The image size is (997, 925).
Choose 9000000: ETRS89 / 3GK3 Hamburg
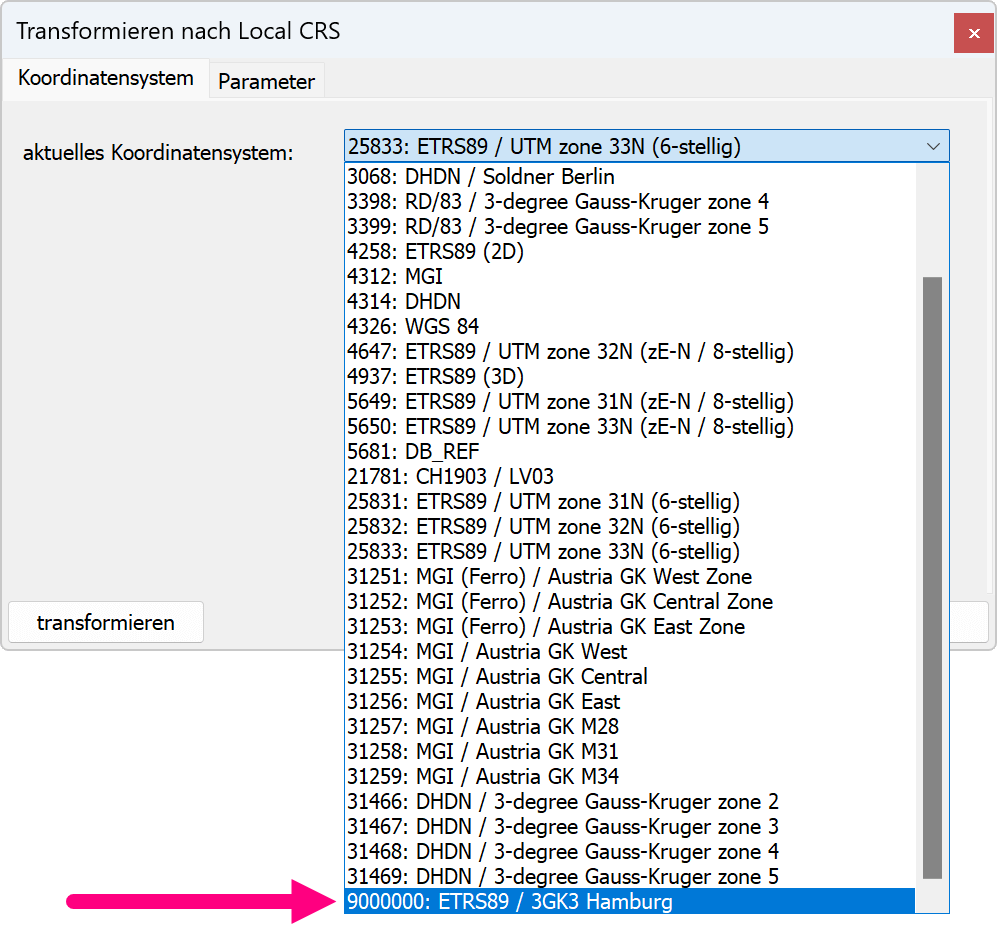[510, 902]
